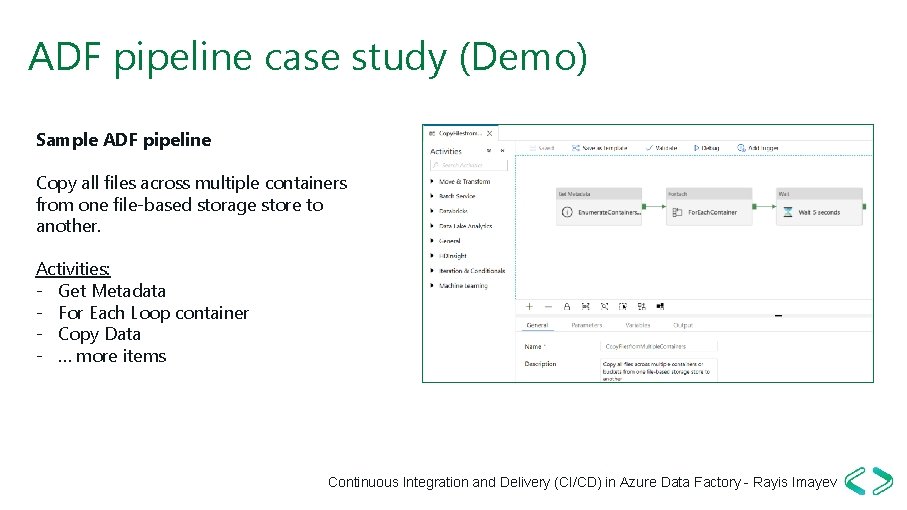Expand the Move & Transform category

tap(461, 181)
